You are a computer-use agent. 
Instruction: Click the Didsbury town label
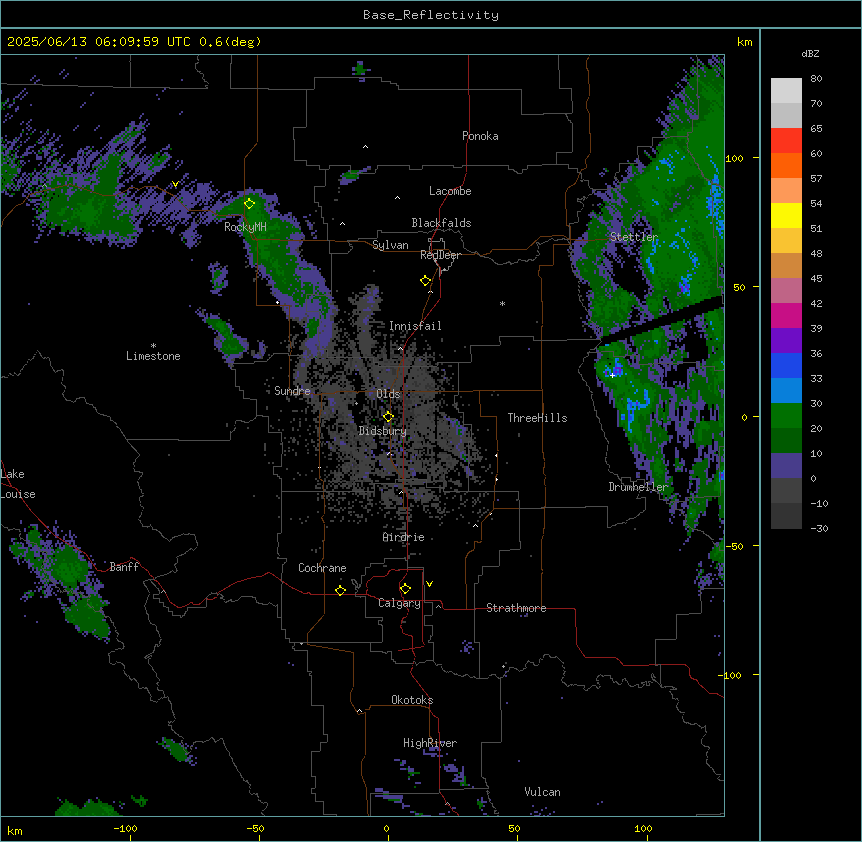[x=383, y=431]
